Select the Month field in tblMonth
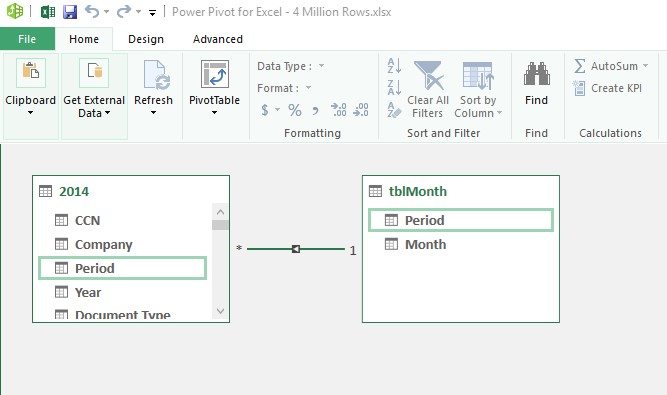This screenshot has height=395, width=667. pyautogui.click(x=461, y=244)
